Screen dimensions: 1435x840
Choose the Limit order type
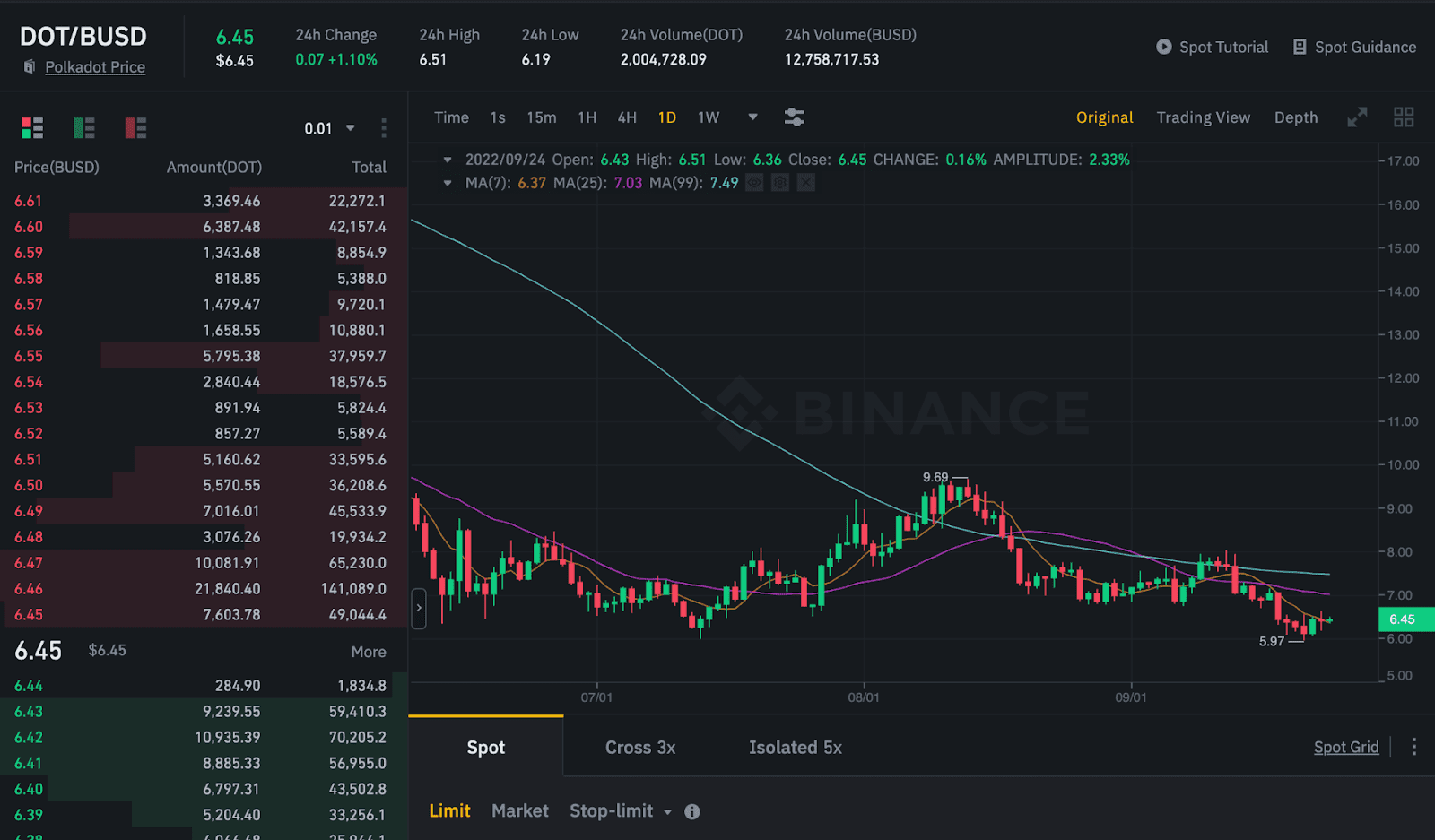tap(450, 811)
